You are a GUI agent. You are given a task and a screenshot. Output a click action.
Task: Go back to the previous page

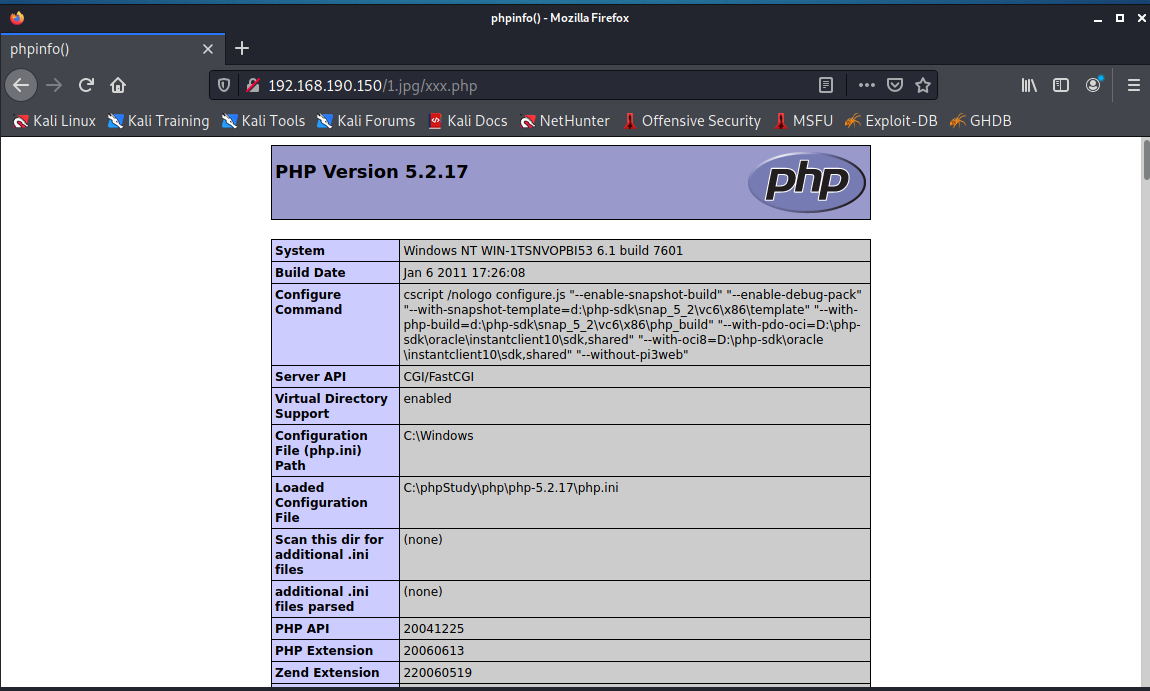coord(21,85)
